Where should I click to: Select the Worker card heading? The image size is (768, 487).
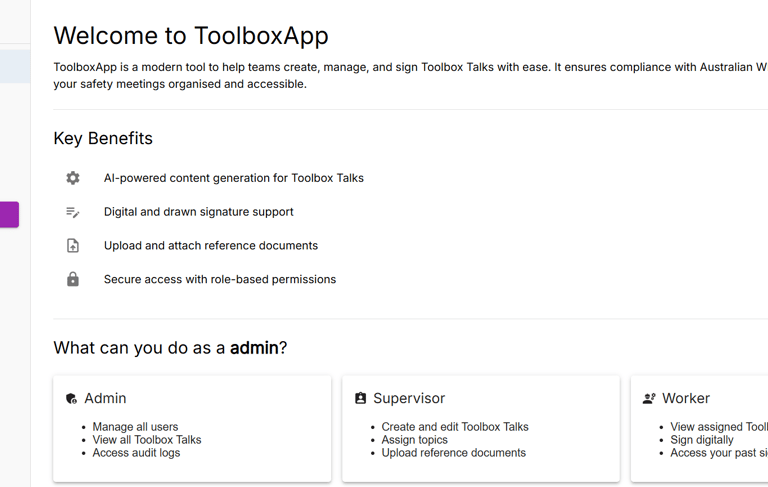(686, 398)
